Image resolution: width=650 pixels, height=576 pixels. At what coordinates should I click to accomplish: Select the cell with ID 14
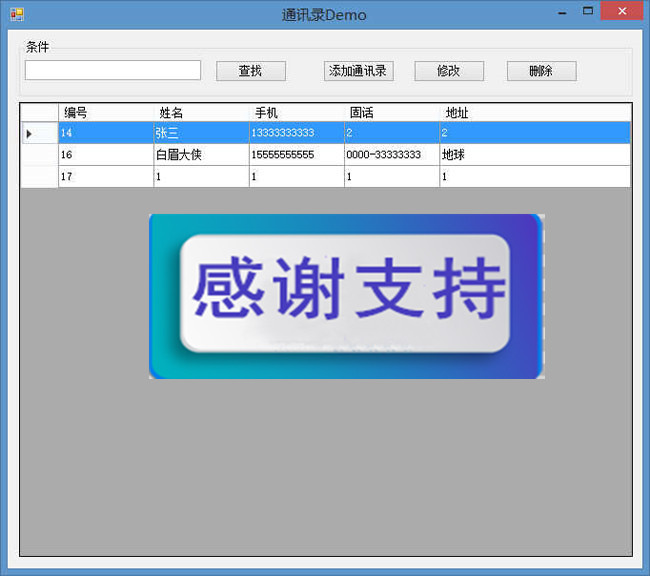click(106, 133)
